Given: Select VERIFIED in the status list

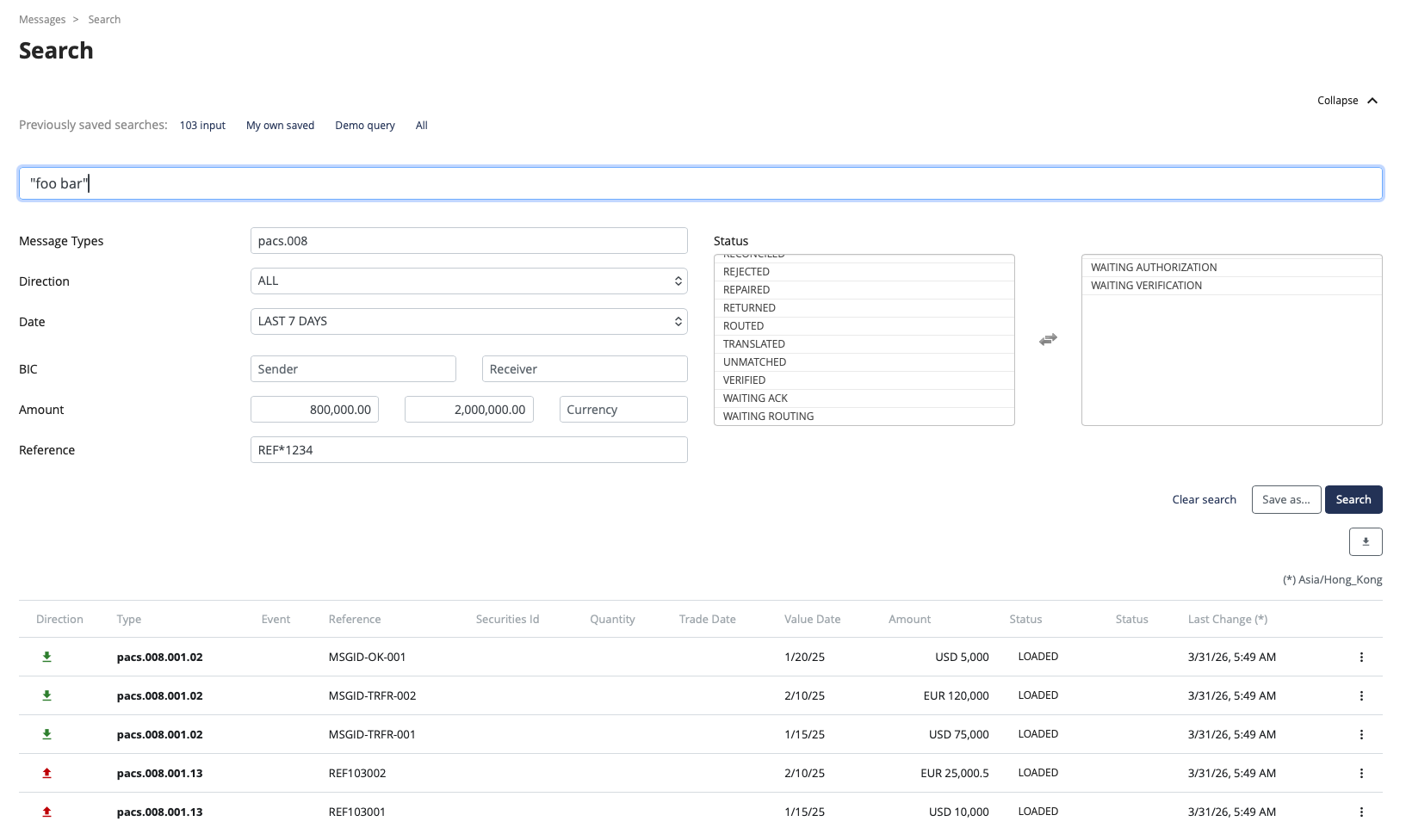Looking at the screenshot, I should pos(864,380).
